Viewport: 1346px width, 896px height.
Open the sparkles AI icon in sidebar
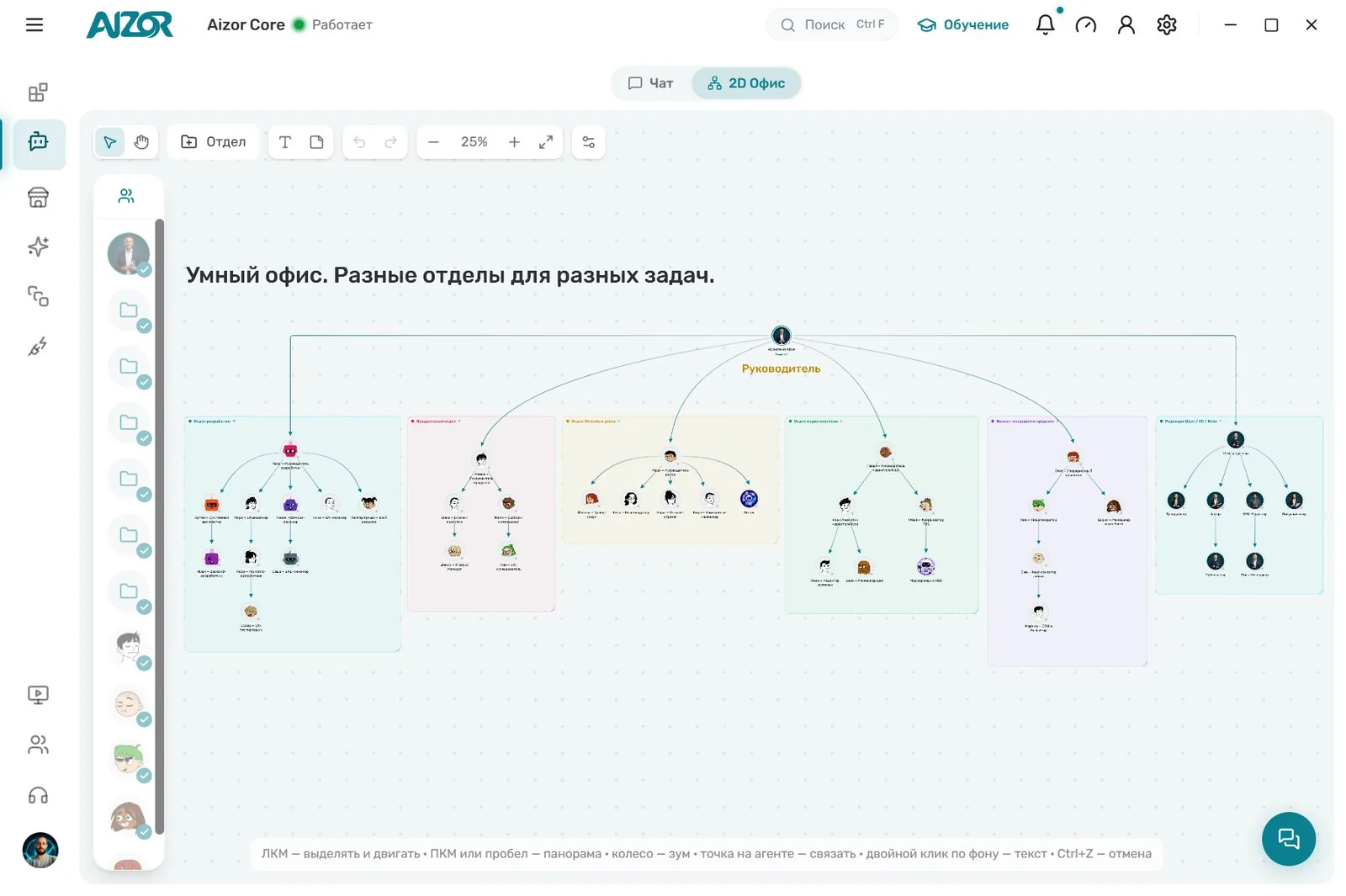pyautogui.click(x=38, y=247)
